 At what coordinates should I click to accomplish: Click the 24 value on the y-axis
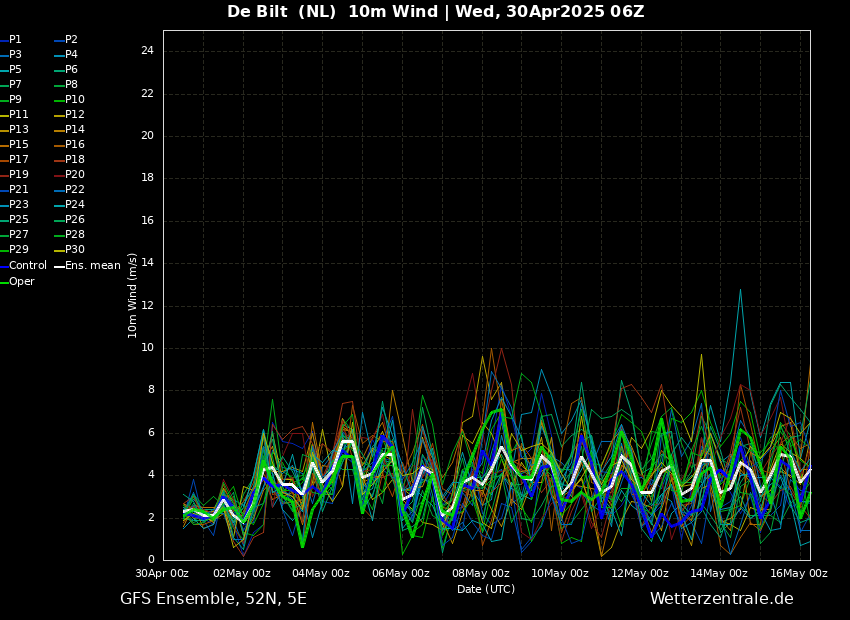pyautogui.click(x=147, y=51)
